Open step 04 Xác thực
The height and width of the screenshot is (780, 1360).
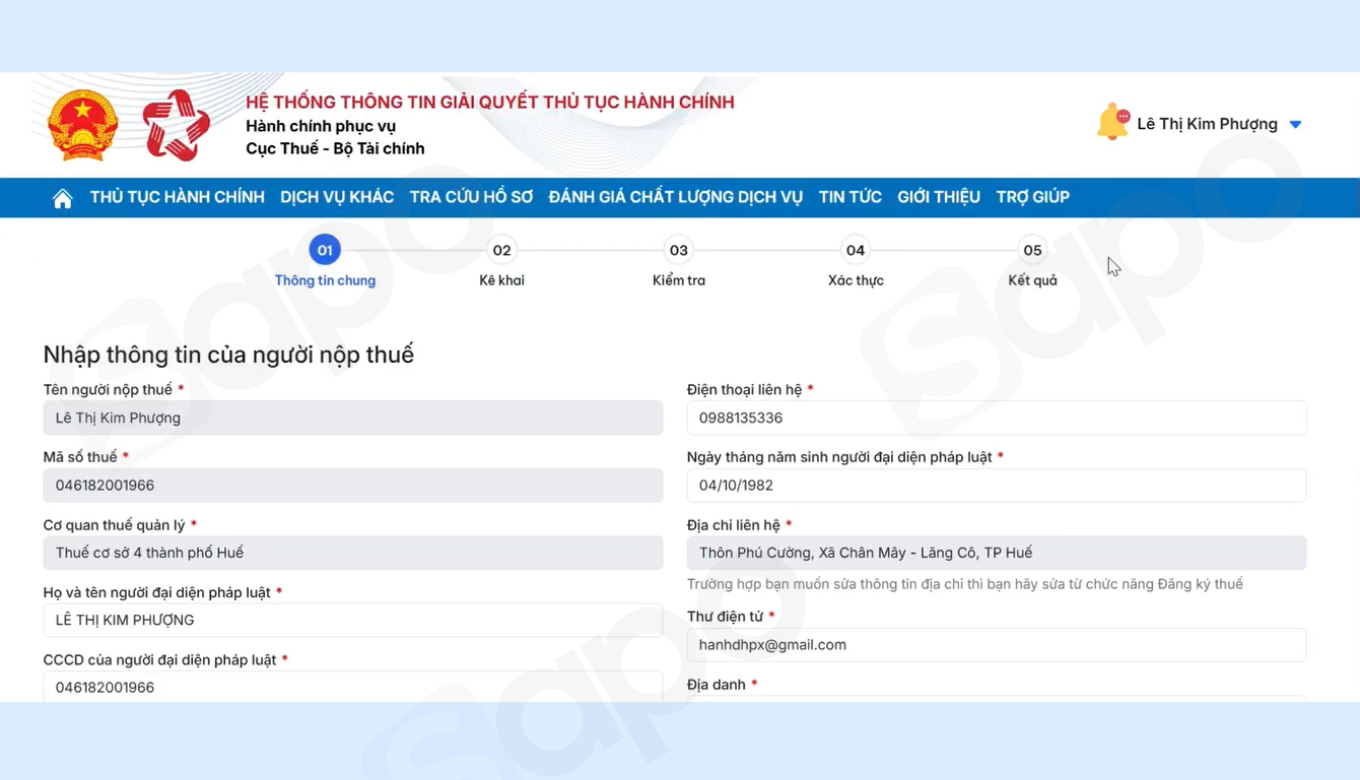pos(855,250)
